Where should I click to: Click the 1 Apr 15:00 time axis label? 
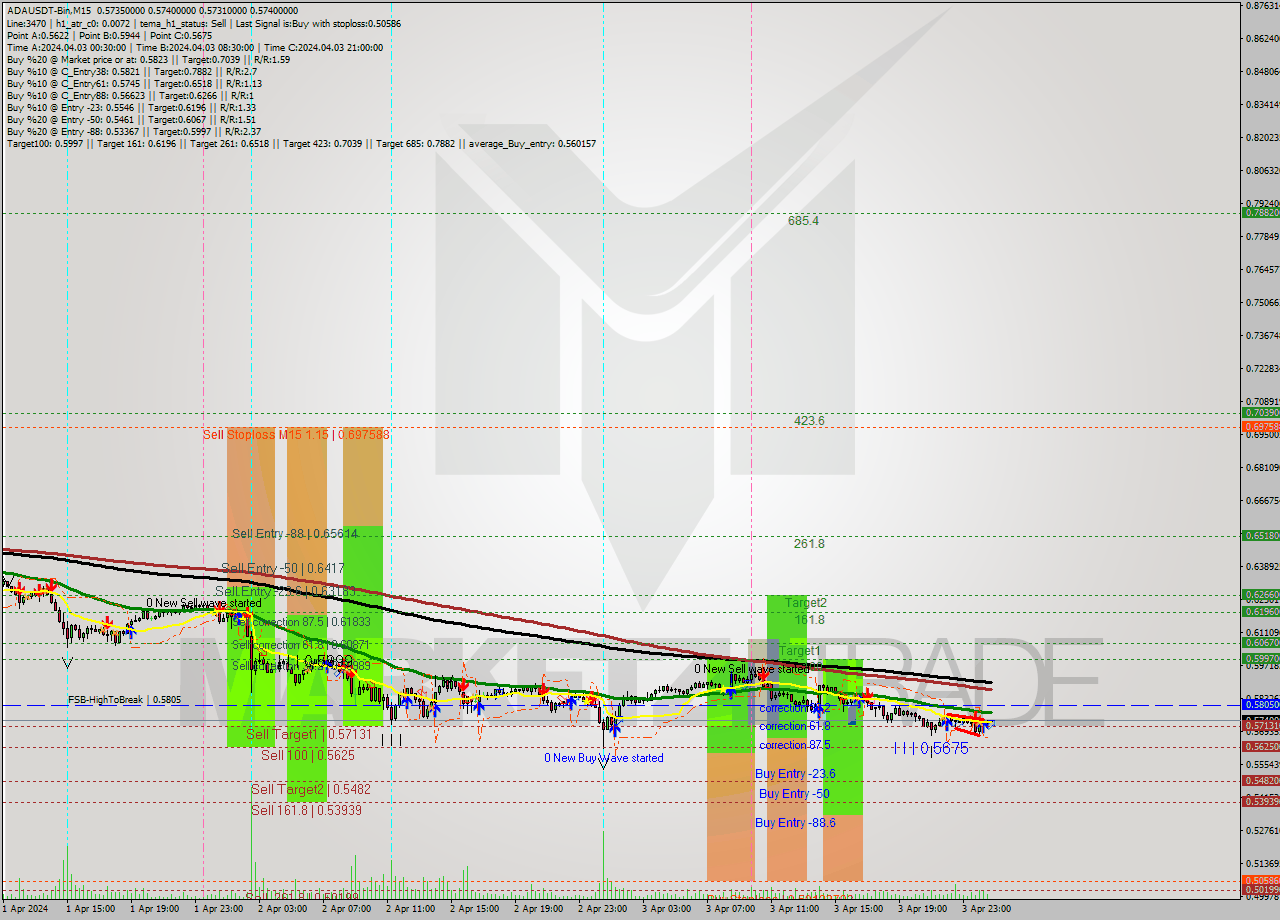[x=89, y=909]
